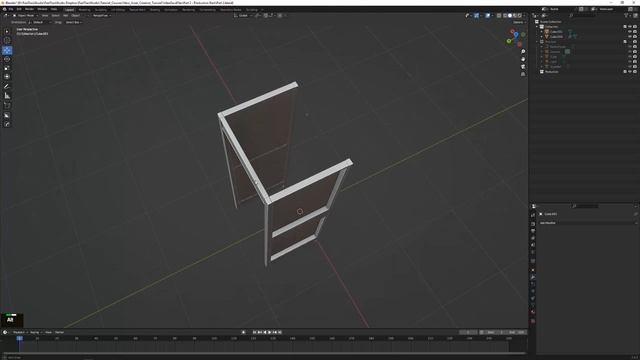
Task: Click the timeline horizontal scrollbar
Action: point(264,353)
